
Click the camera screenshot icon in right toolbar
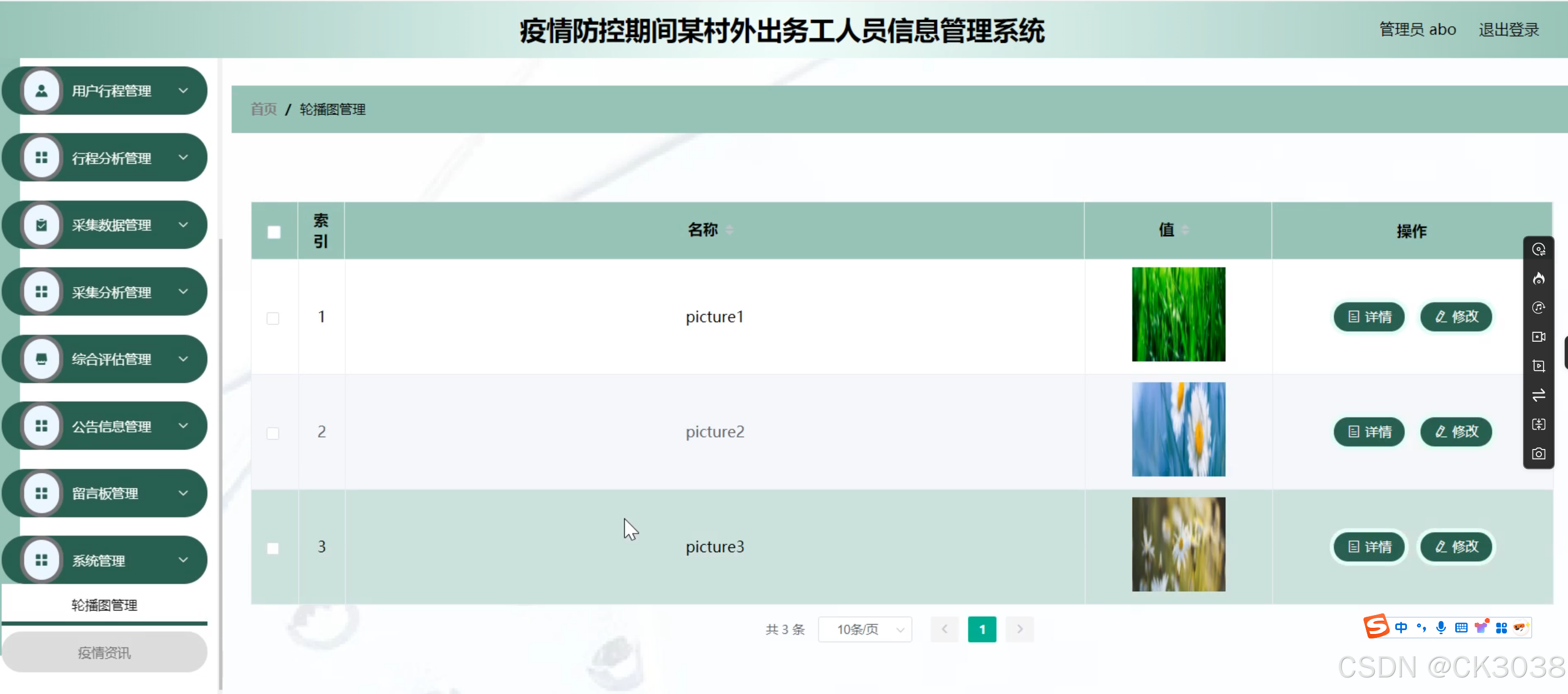click(x=1538, y=453)
